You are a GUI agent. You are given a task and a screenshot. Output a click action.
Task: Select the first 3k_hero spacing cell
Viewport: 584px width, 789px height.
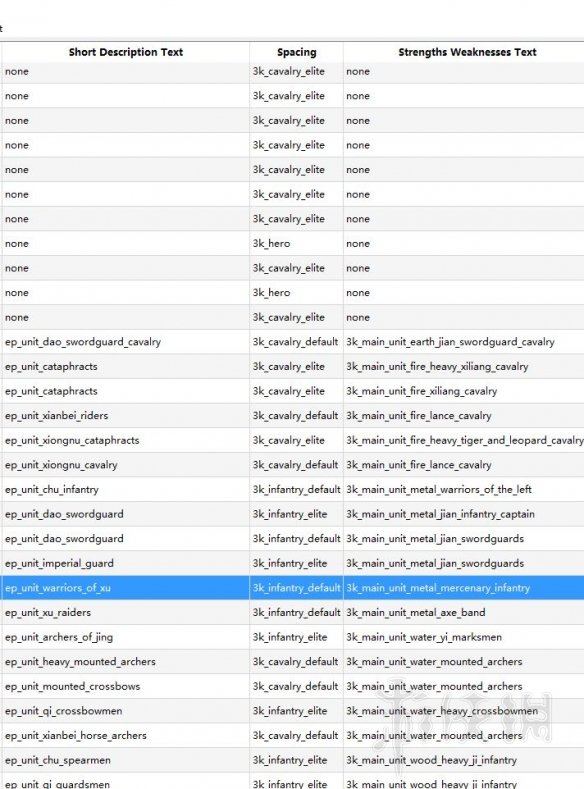296,244
